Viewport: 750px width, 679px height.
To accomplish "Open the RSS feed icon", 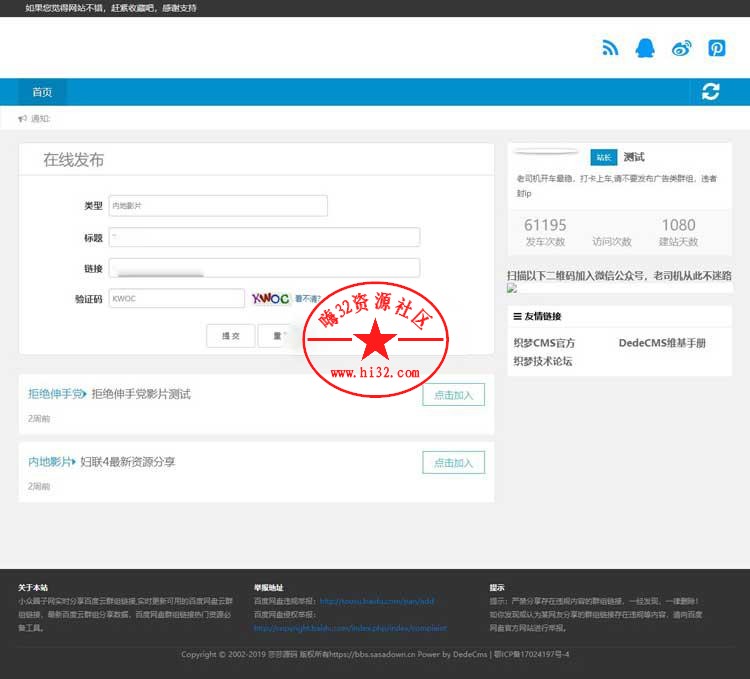I will [610, 48].
